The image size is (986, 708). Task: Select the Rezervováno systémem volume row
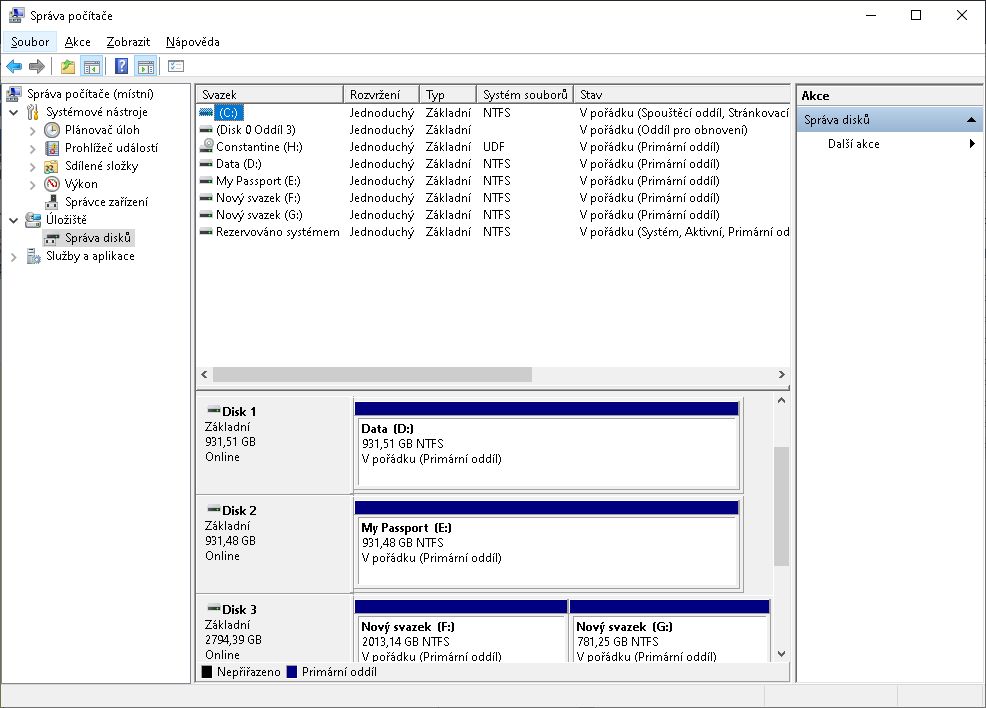(494, 231)
